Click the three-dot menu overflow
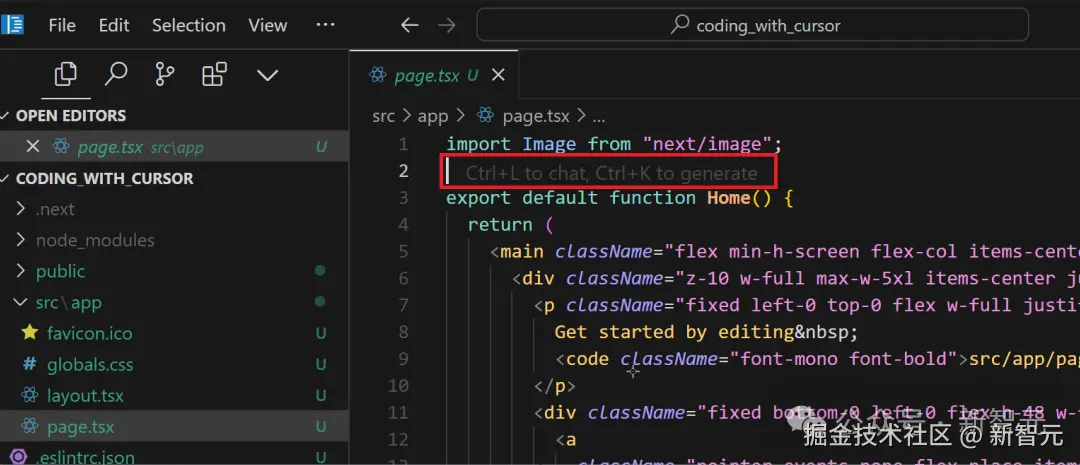1080x465 pixels. [325, 25]
